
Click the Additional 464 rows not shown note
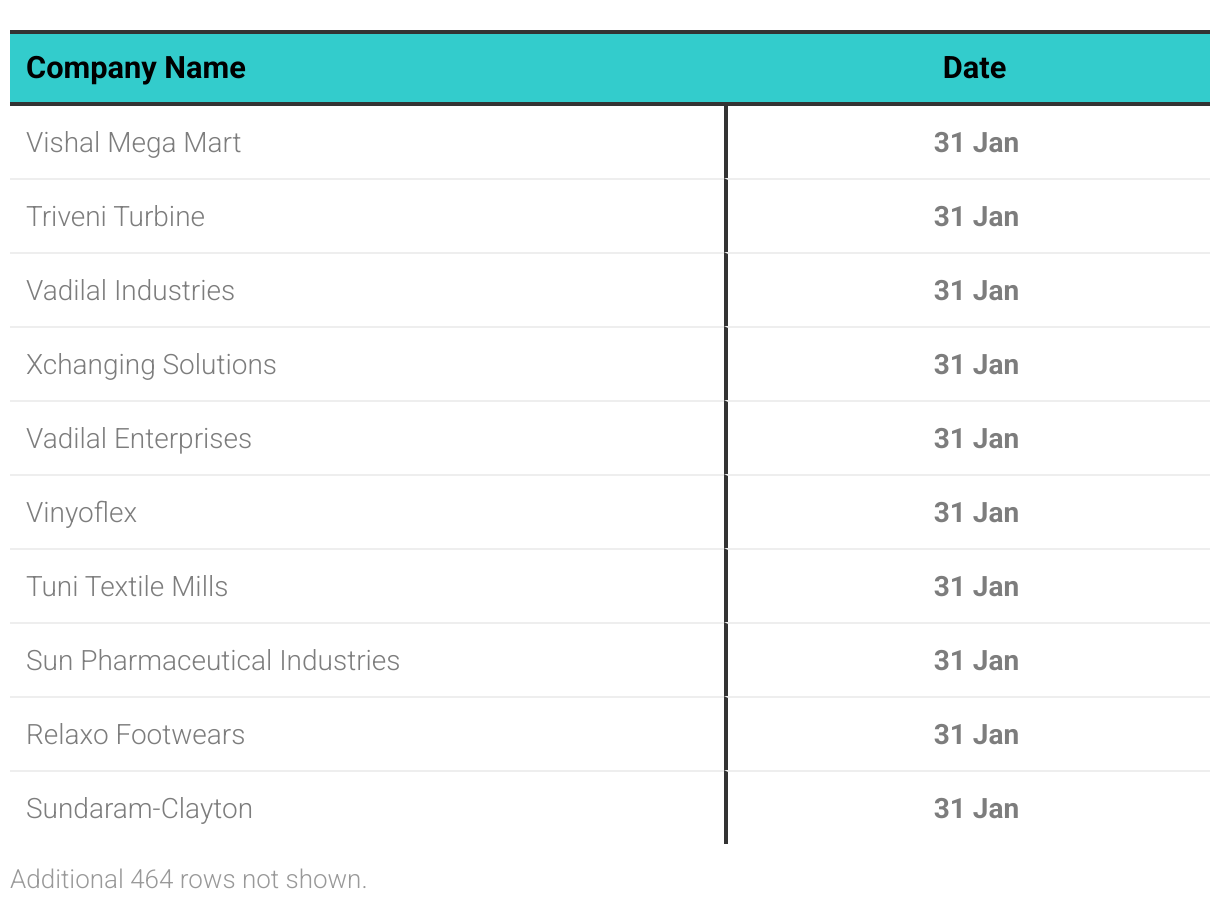189,880
